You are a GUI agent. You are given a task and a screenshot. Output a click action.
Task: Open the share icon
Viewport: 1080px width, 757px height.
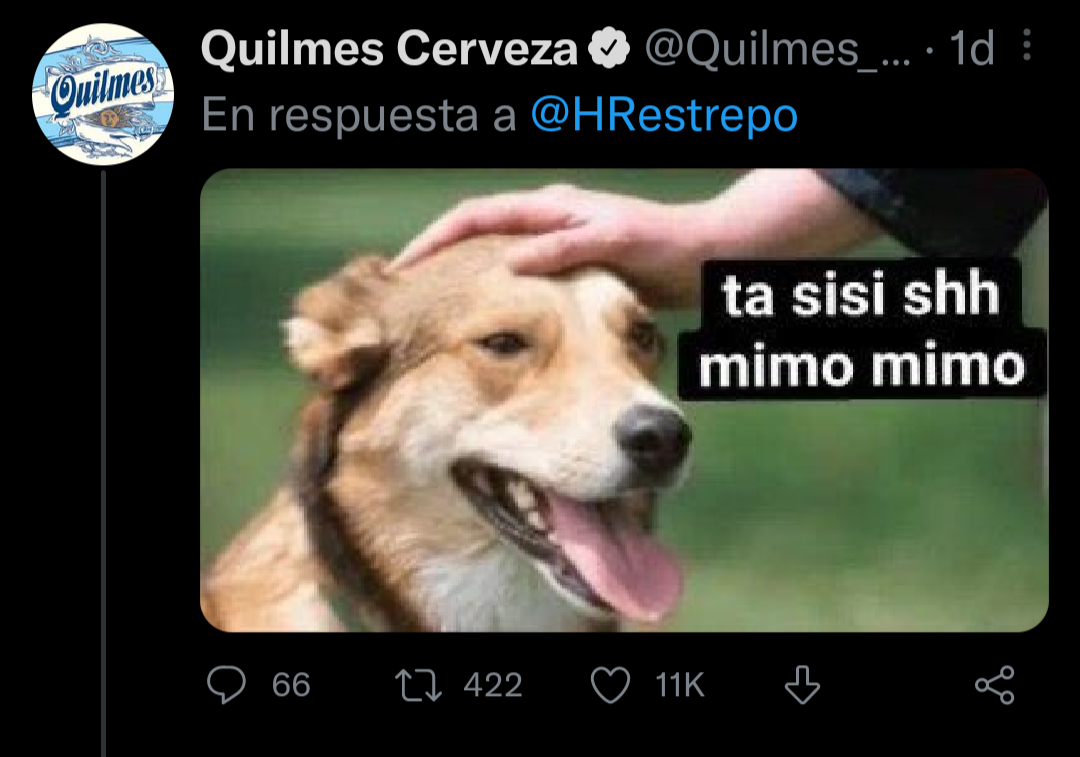click(x=995, y=685)
